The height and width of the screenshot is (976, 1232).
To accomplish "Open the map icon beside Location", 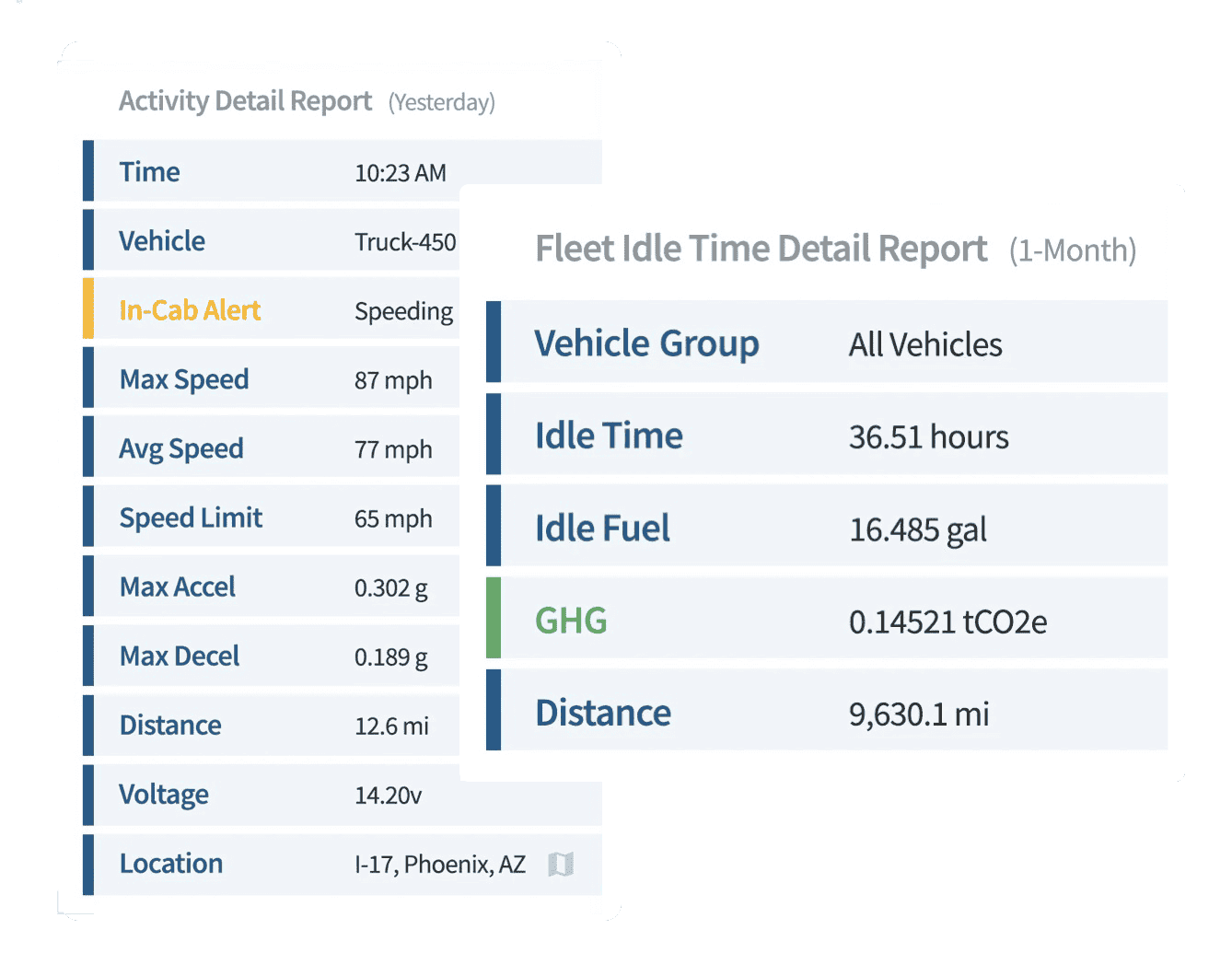I will [x=561, y=864].
